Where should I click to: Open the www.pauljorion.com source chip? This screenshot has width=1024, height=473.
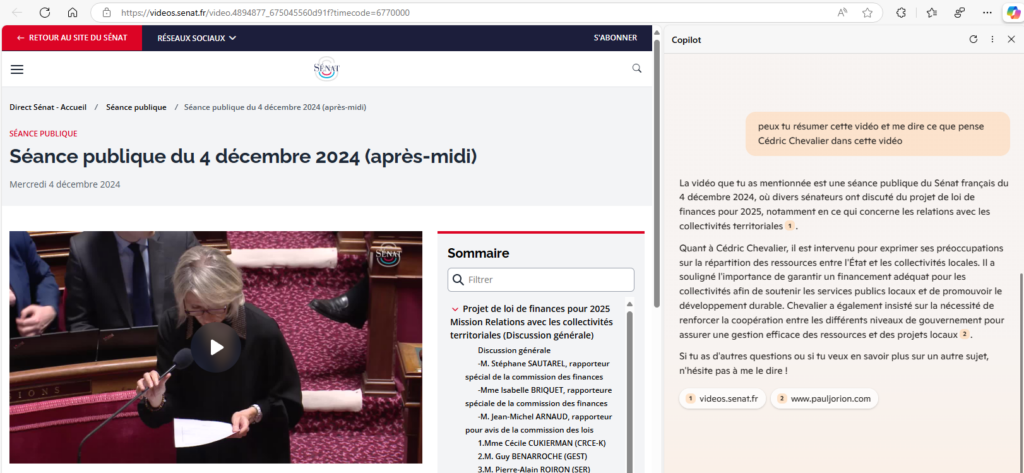(x=824, y=398)
